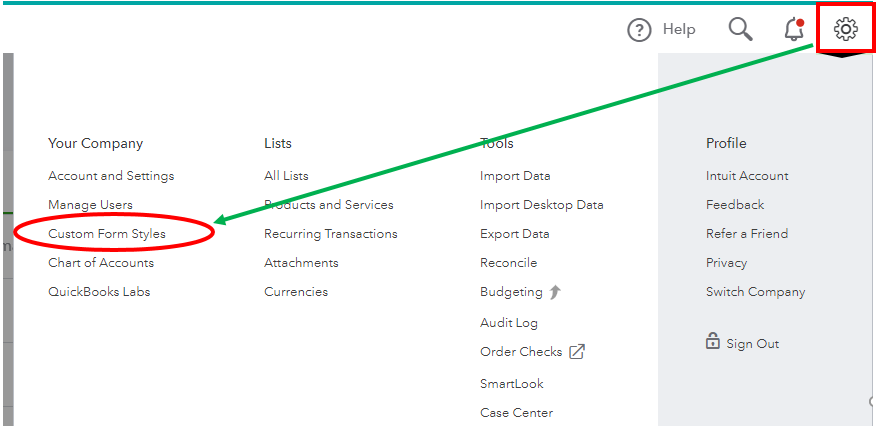Choose Switch Company in Profile
The height and width of the screenshot is (426, 880).
click(x=755, y=292)
